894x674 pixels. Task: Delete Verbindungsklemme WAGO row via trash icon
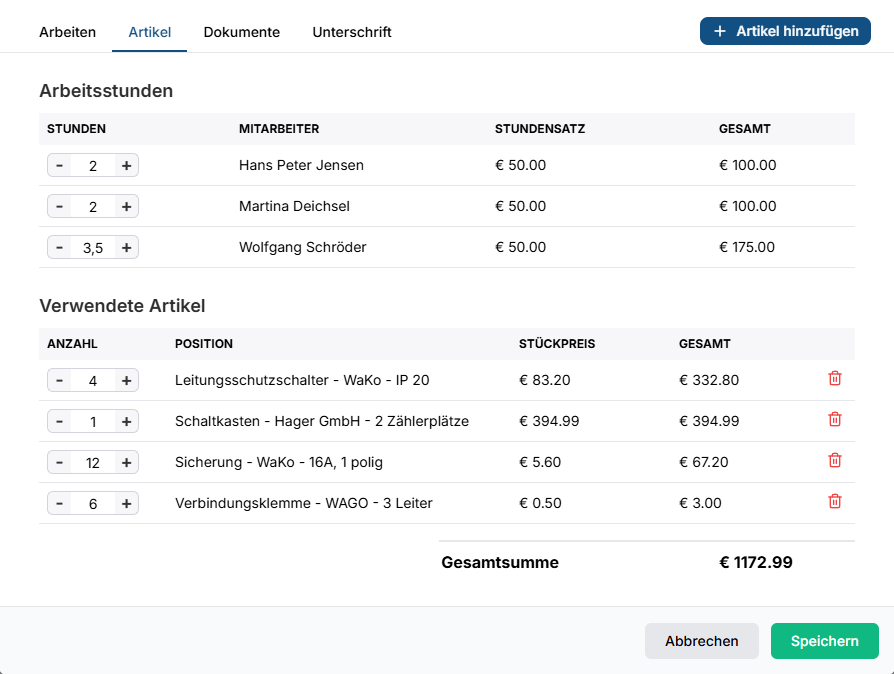tap(835, 502)
